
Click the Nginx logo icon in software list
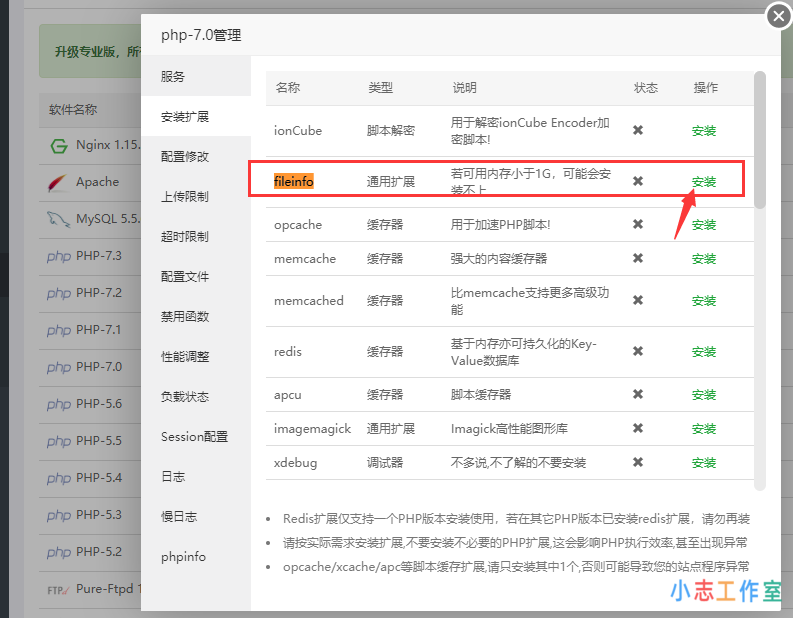[x=59, y=146]
